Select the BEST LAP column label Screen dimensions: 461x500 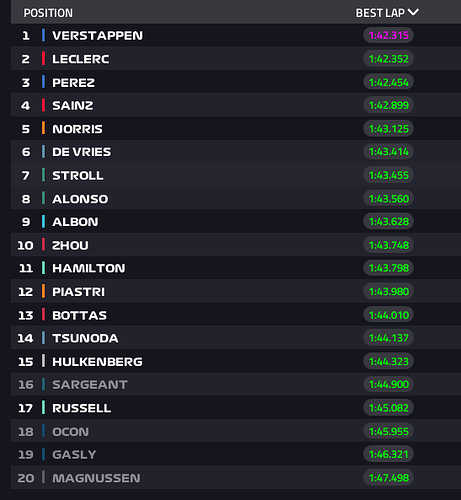coord(380,13)
